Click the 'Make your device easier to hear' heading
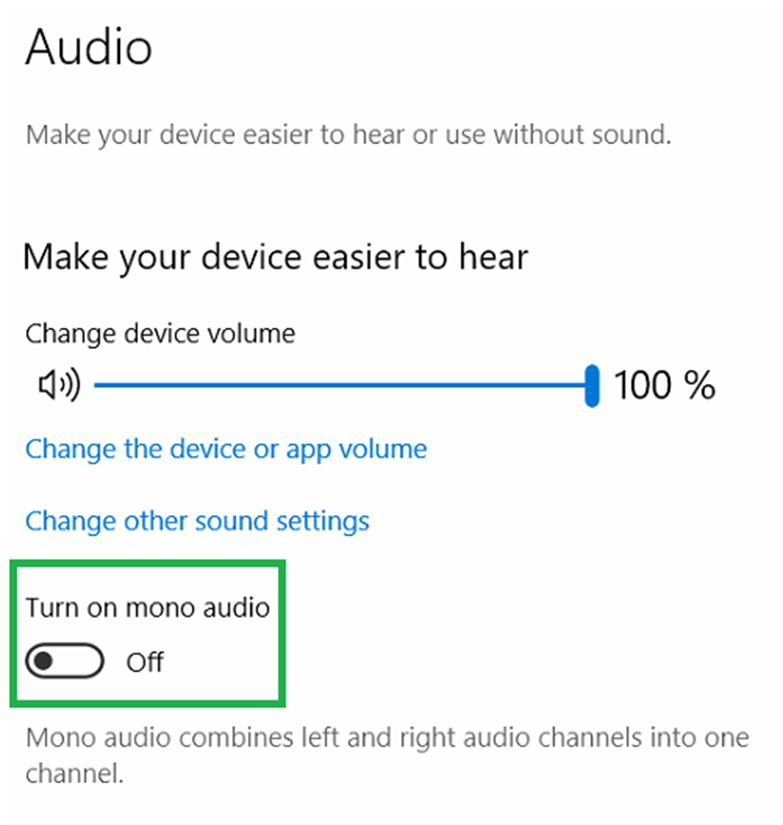The height and width of the screenshot is (825, 783). [275, 257]
